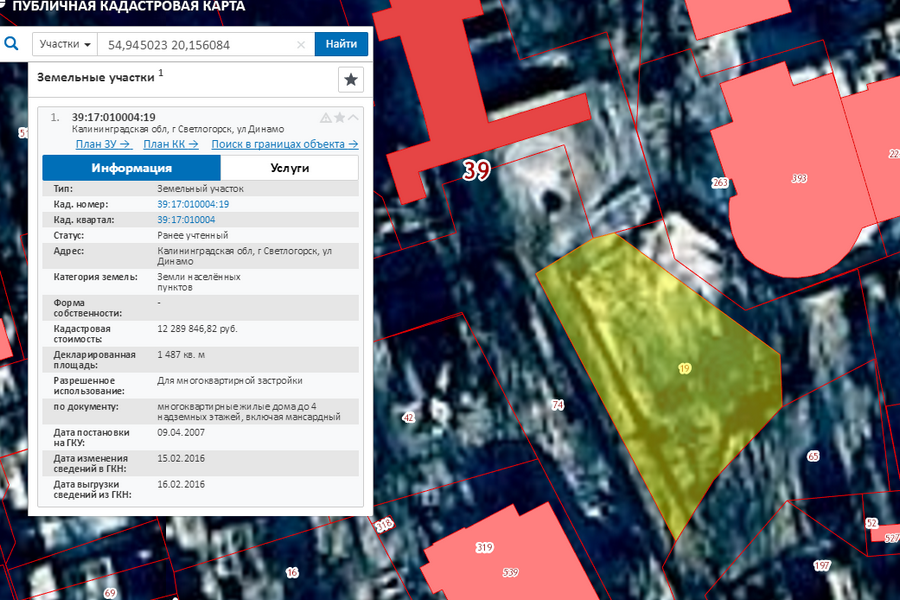Click Поиск в границах объекта link
This screenshot has height=600, width=900.
(285, 144)
